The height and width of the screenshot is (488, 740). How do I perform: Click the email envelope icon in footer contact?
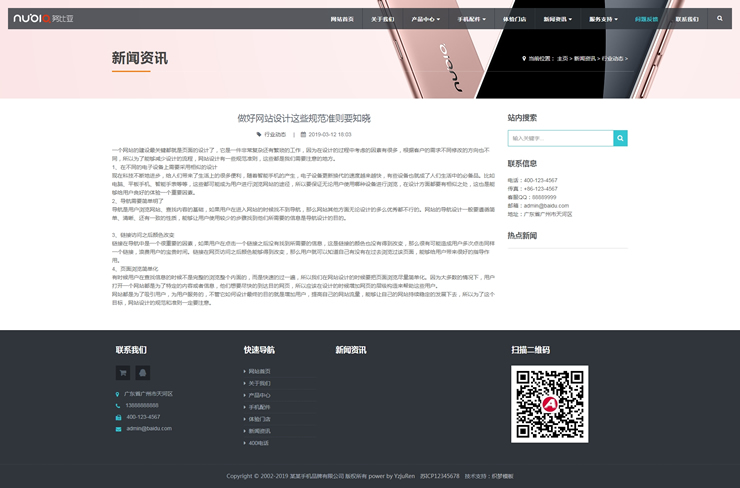pos(117,428)
